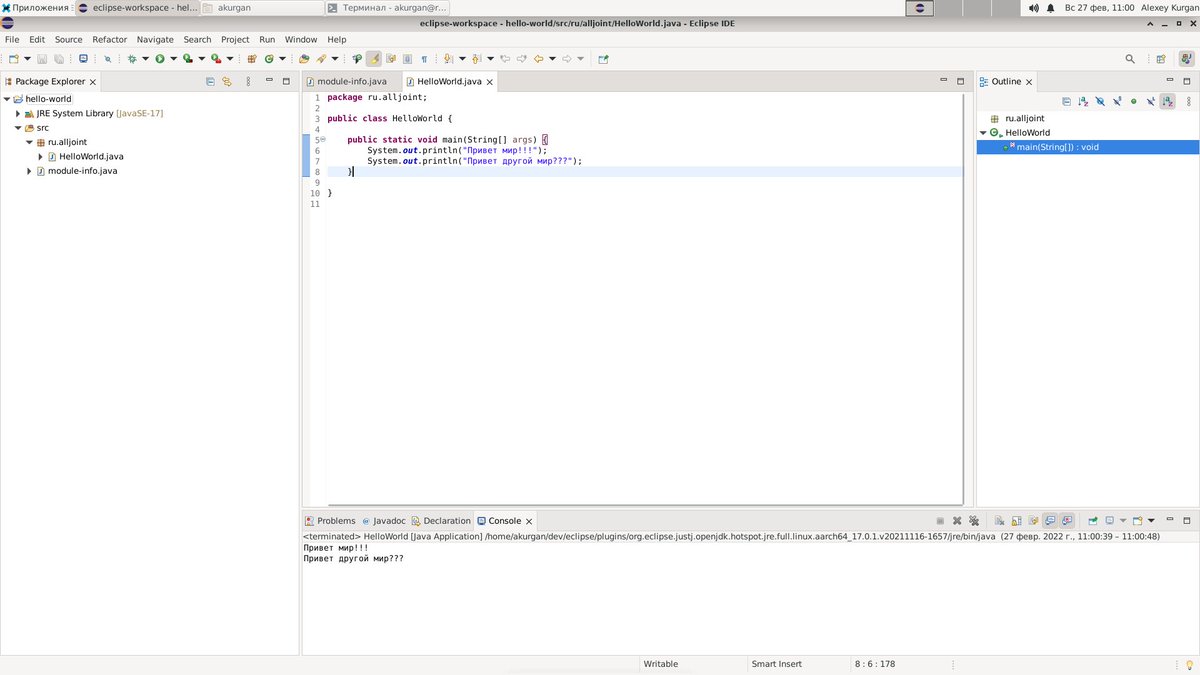Click the Smart Insert status bar entry
1200x675 pixels.
tap(776, 664)
